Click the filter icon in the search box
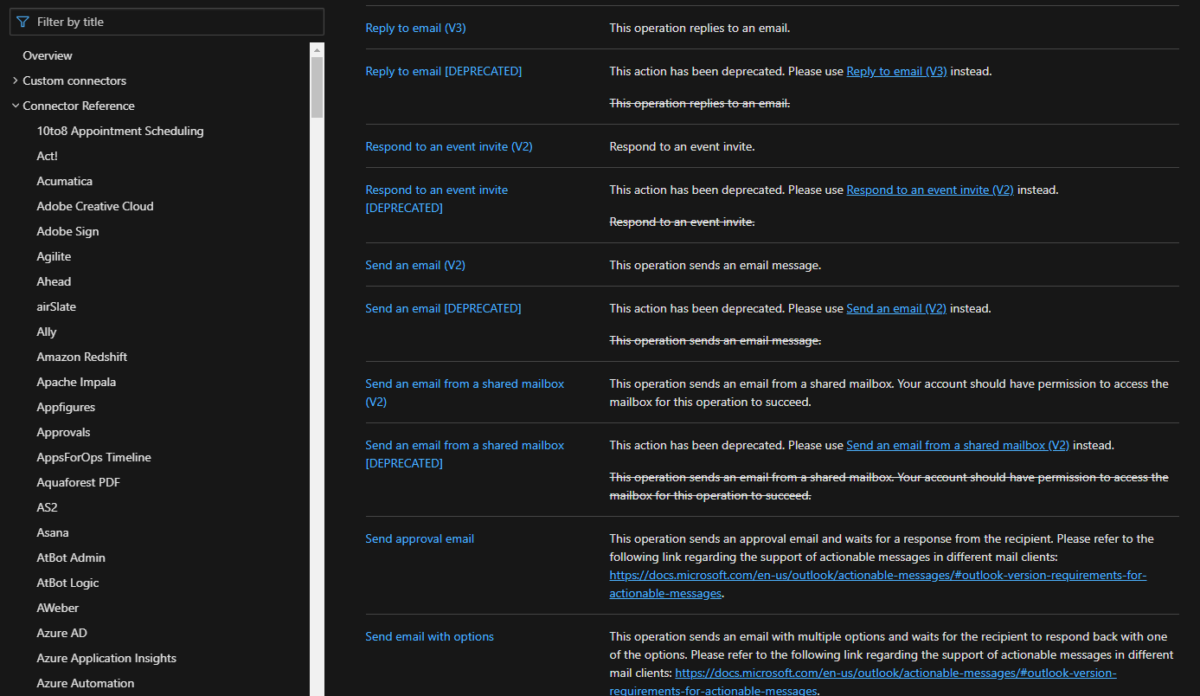The width and height of the screenshot is (1200, 696). [20, 21]
